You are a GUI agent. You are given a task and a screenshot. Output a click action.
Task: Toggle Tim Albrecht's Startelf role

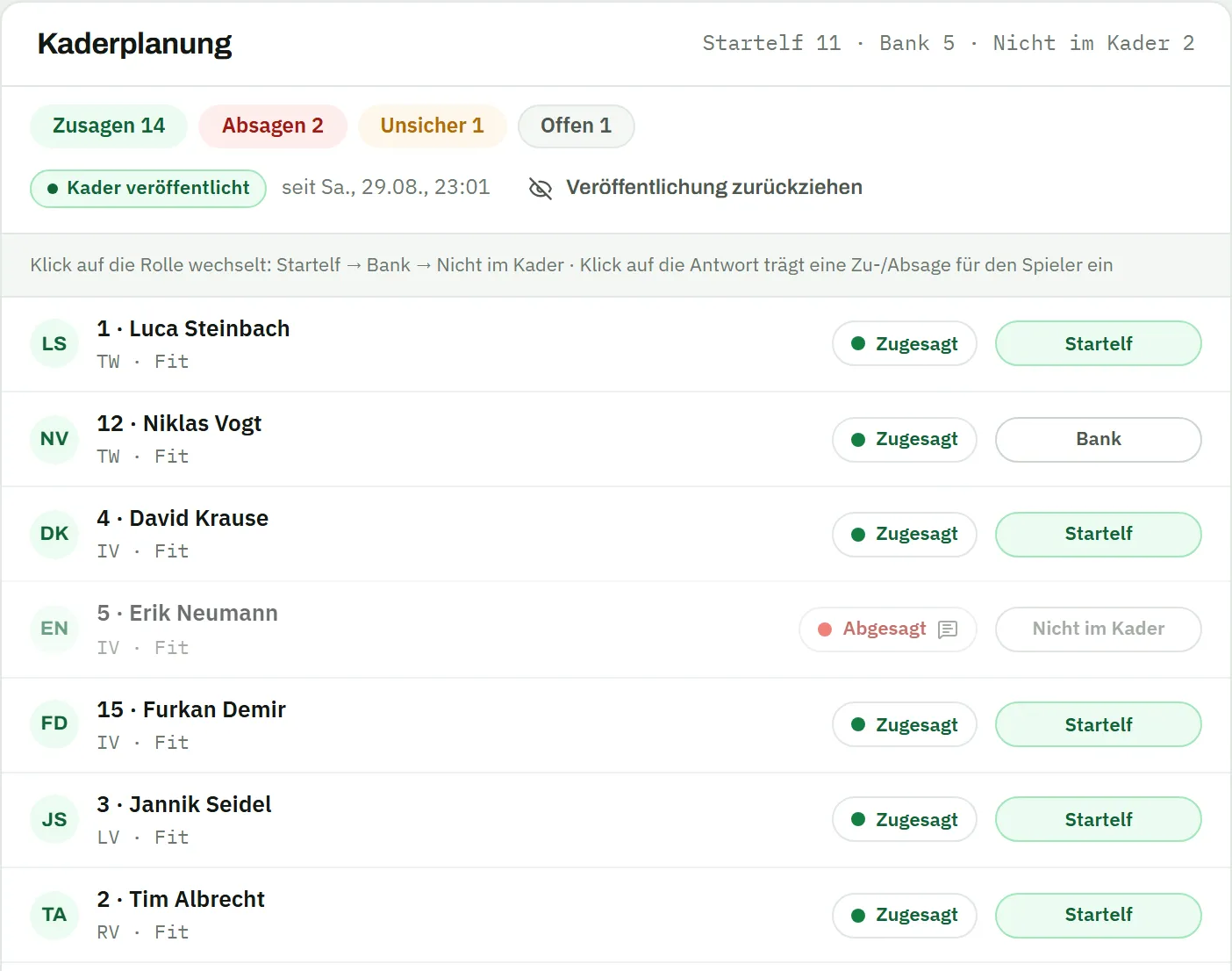pyautogui.click(x=1098, y=915)
